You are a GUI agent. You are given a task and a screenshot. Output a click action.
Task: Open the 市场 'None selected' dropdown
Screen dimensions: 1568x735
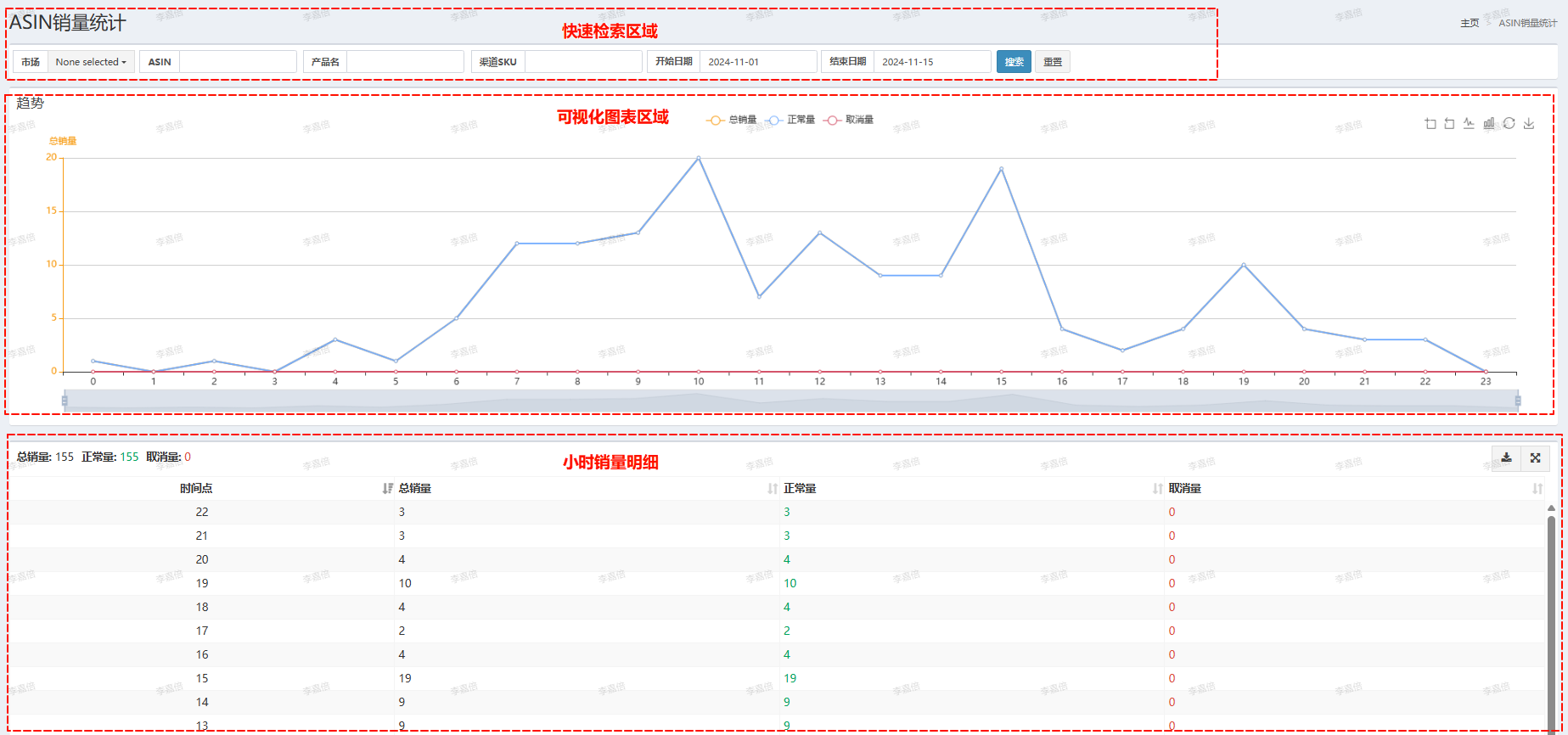tap(91, 62)
